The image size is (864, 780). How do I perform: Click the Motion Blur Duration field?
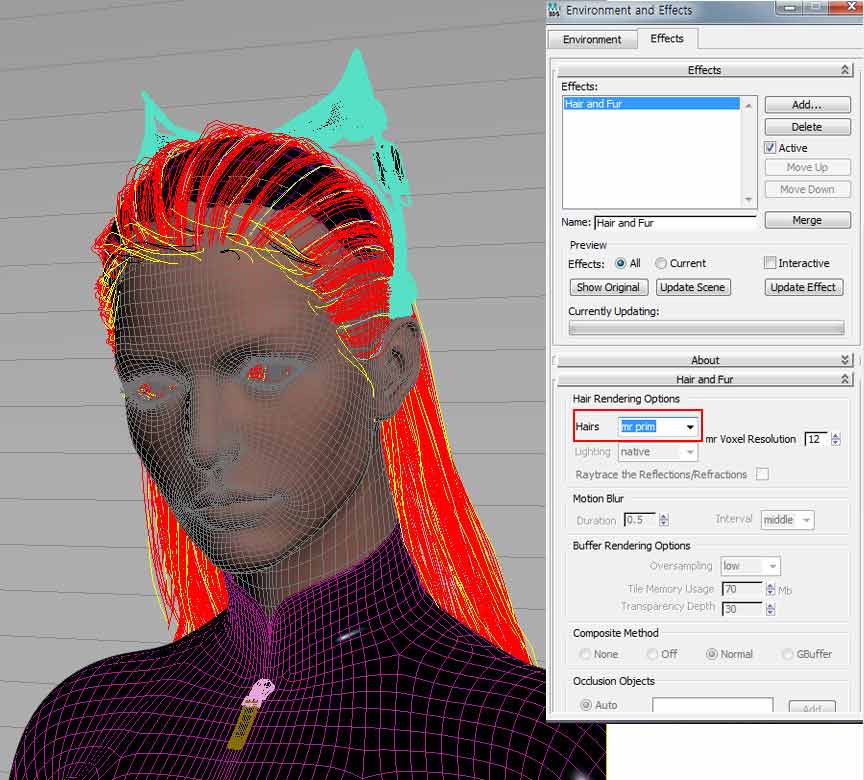pyautogui.click(x=640, y=520)
